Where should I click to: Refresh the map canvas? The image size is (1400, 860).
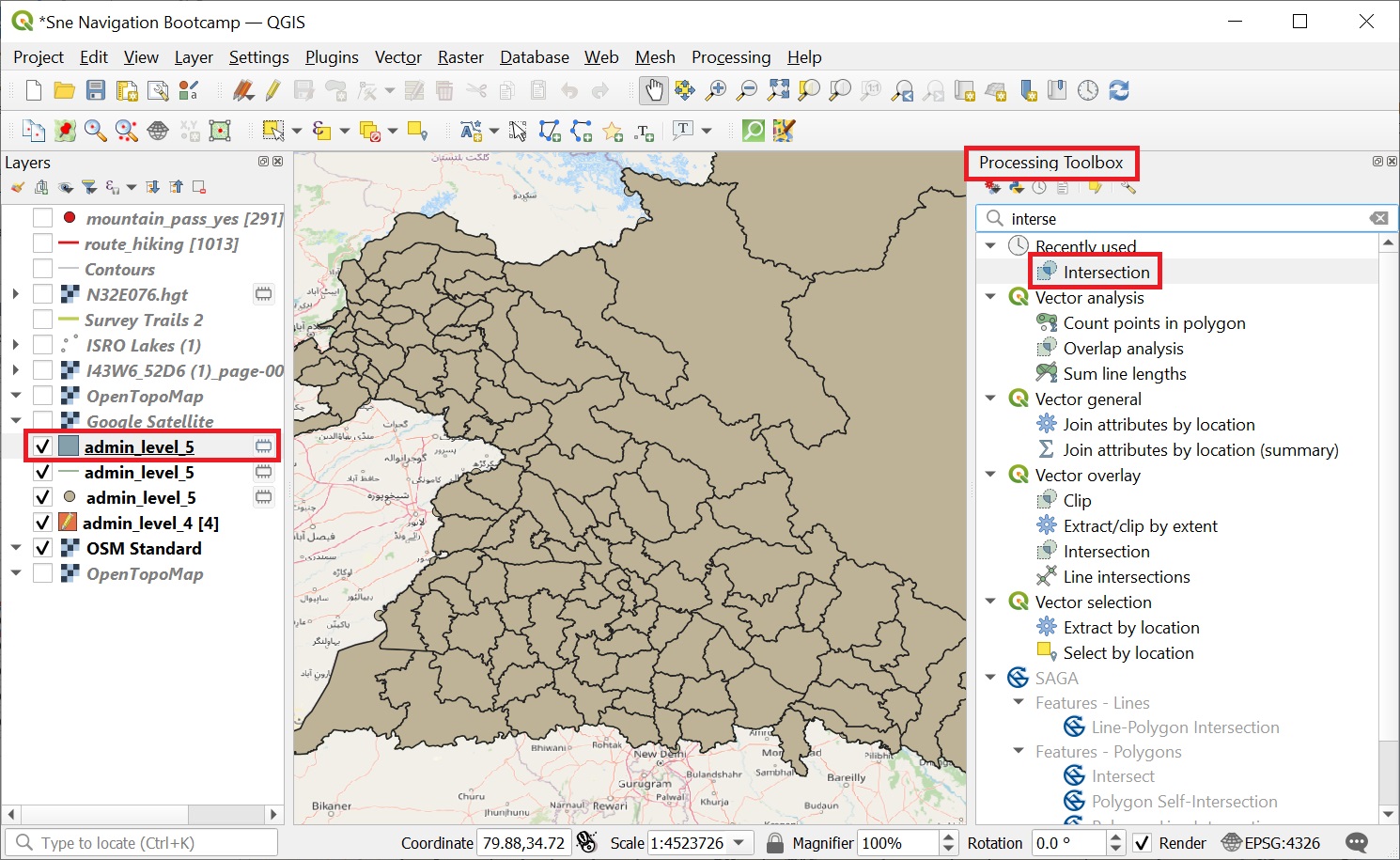click(1119, 90)
